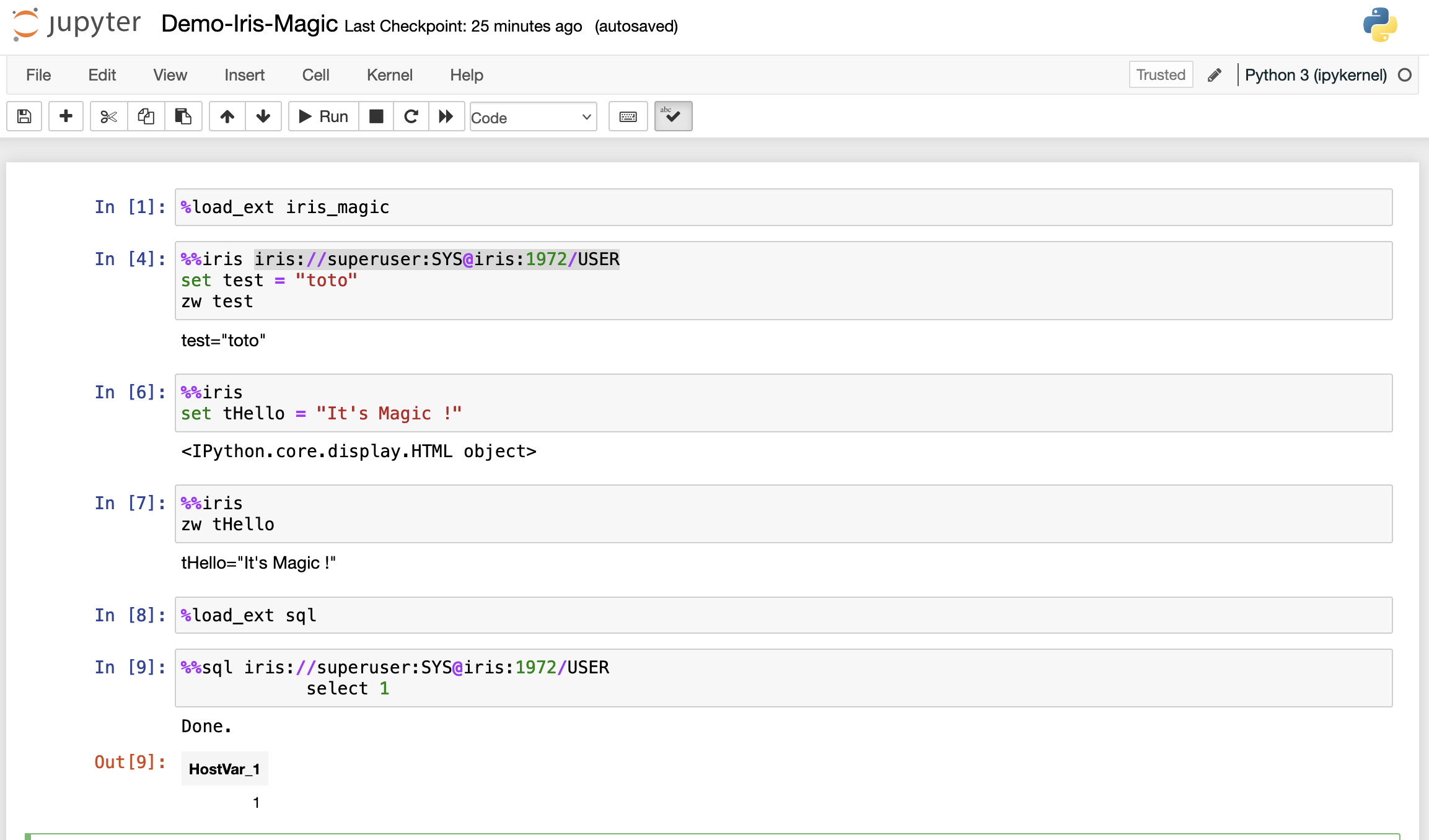Open the Kernel menu
1429x840 pixels.
pyautogui.click(x=389, y=74)
